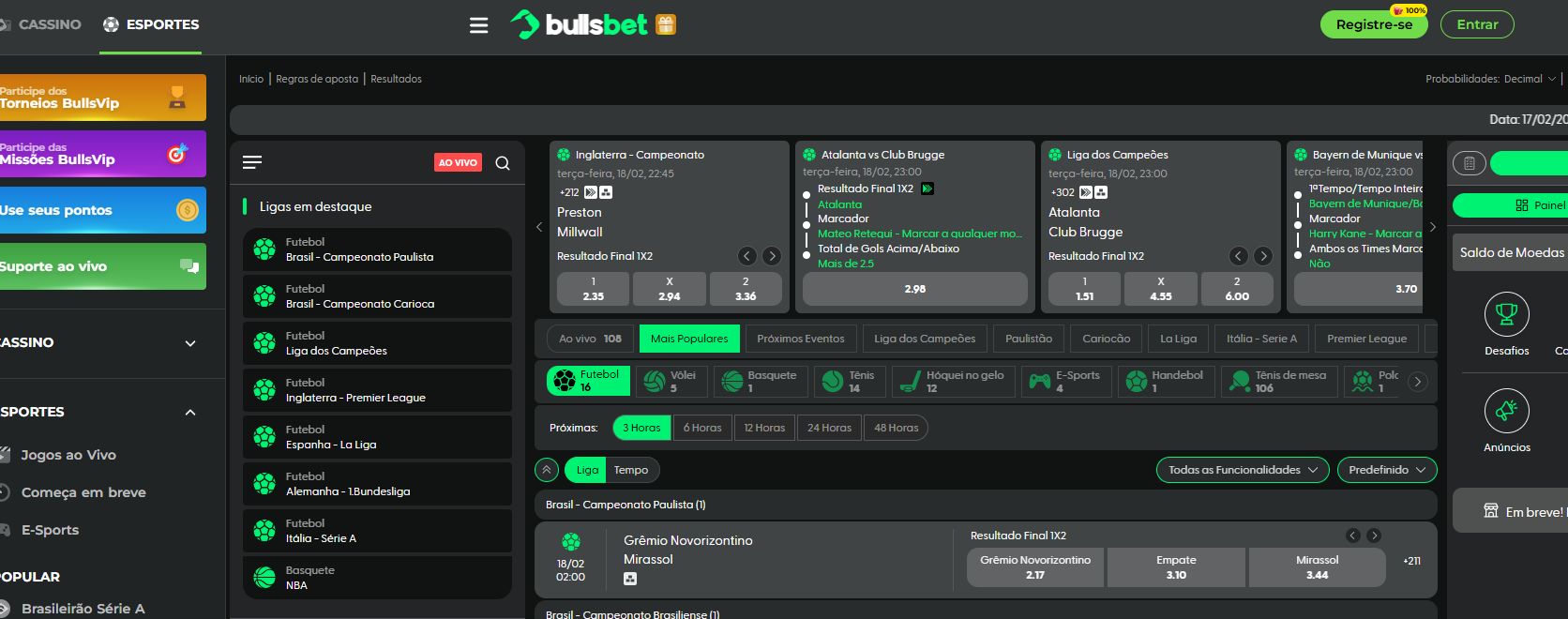Viewport: 1568px width, 619px height.
Task: Click the stats icon under Mirassol
Action: click(630, 579)
